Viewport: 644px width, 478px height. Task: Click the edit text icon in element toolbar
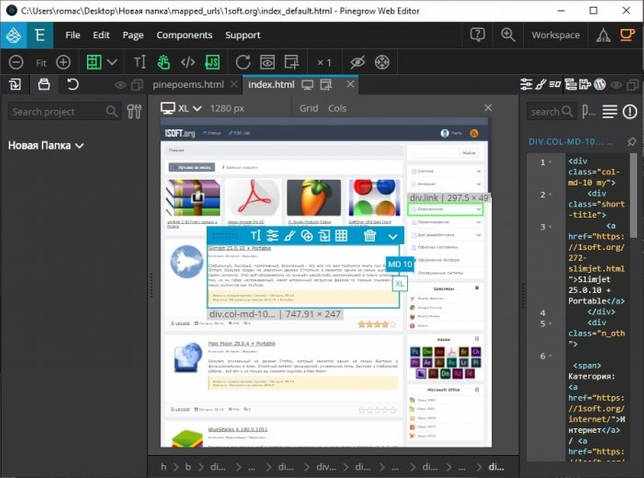[x=255, y=235]
